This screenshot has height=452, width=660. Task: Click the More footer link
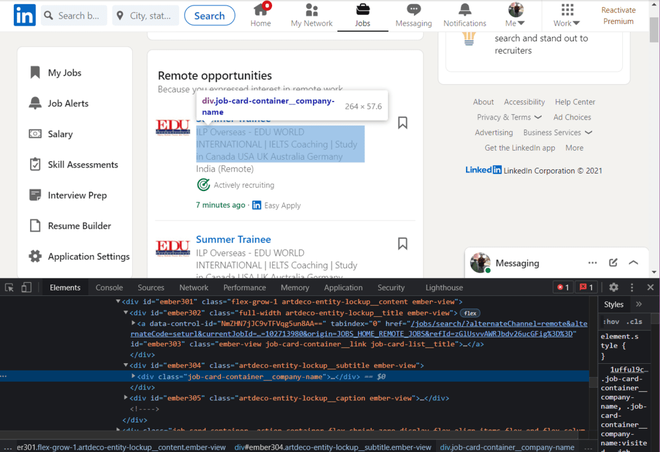[575, 148]
